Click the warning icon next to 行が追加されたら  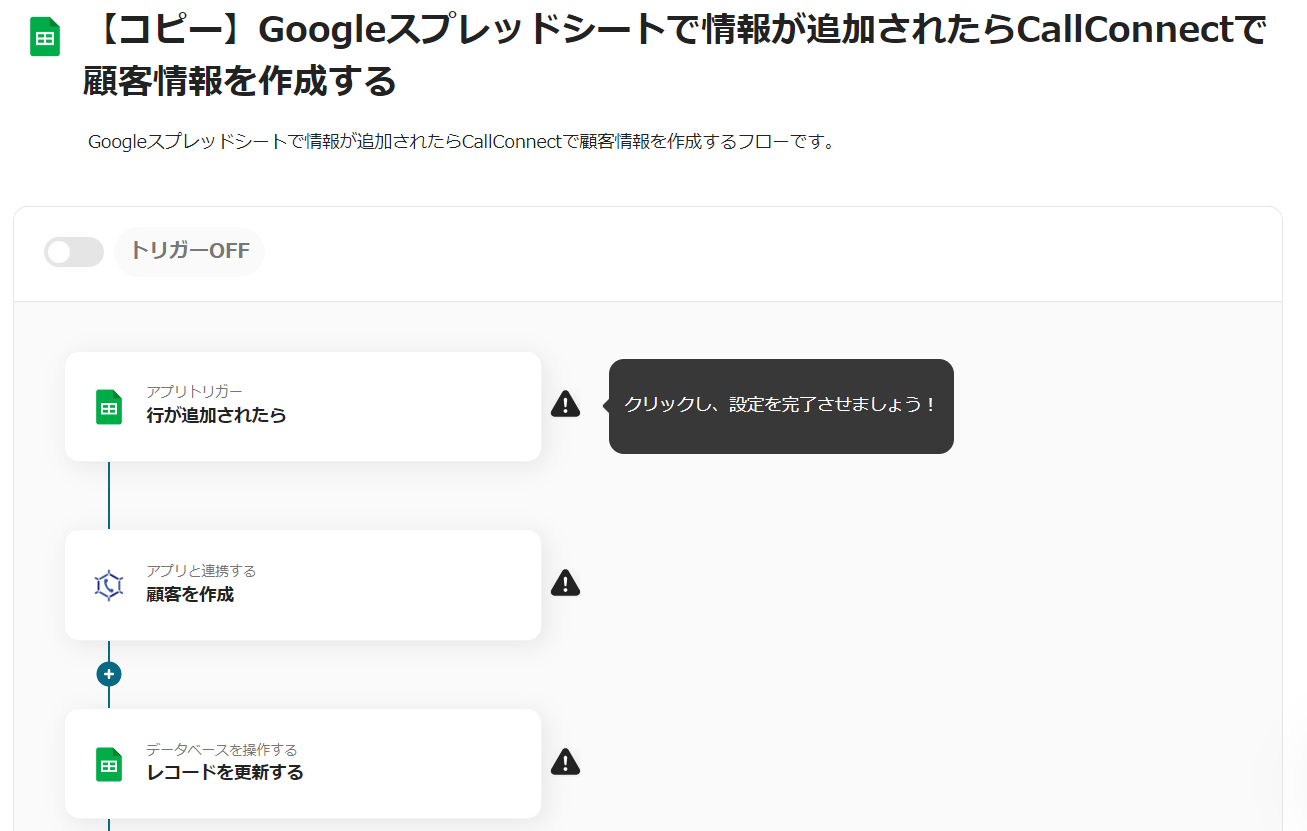[x=565, y=404]
